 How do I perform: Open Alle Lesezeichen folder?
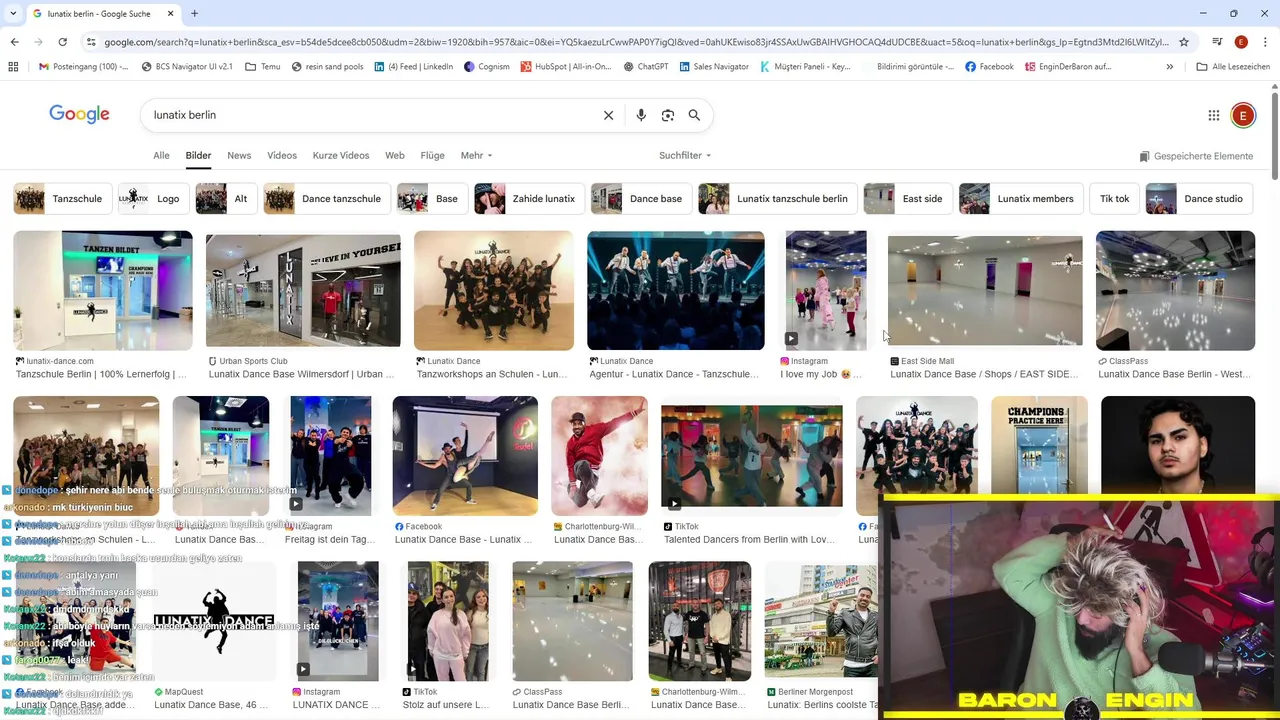(1233, 67)
